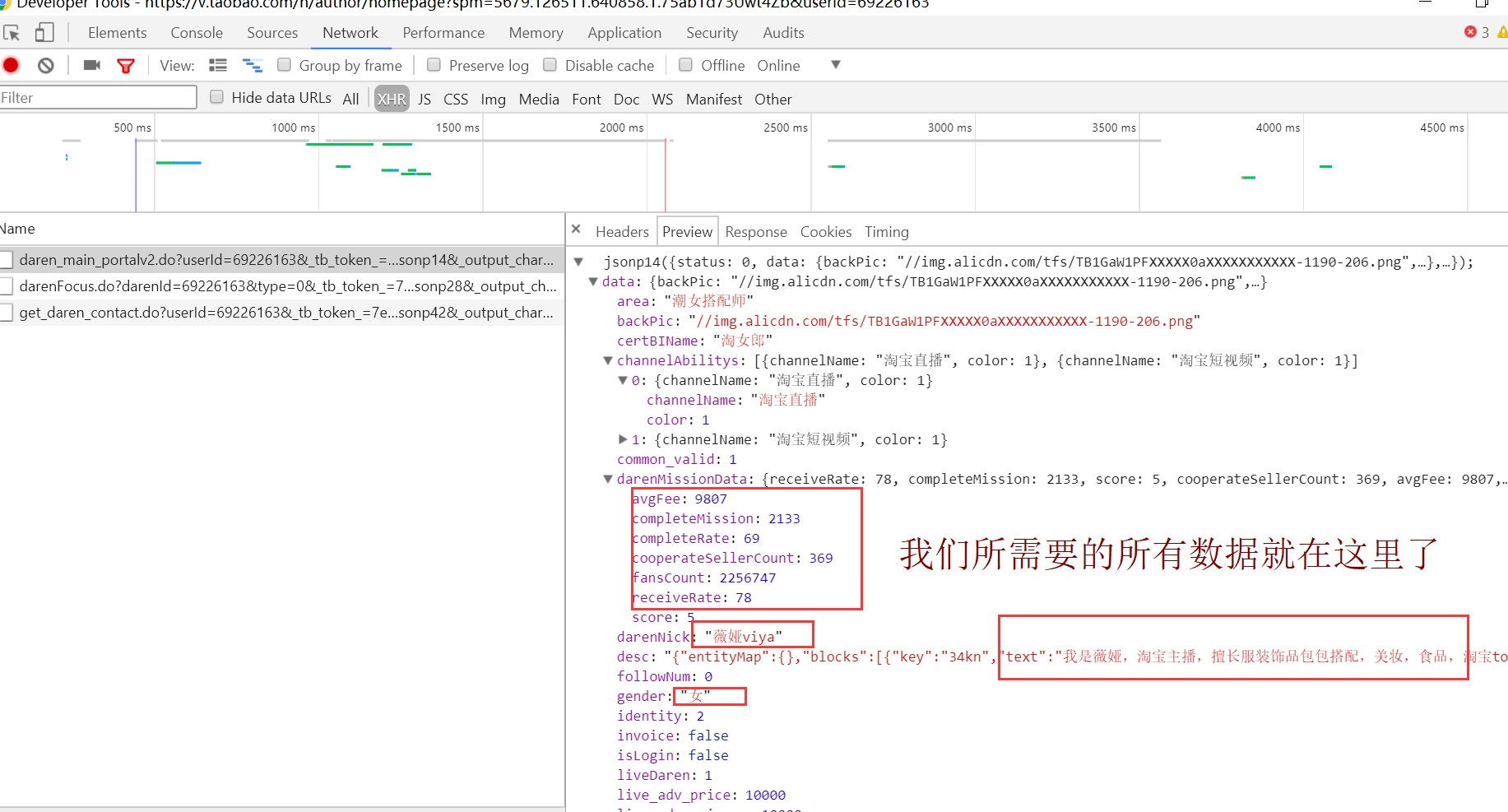
Task: Activate the inspect element picker icon
Action: click(12, 33)
